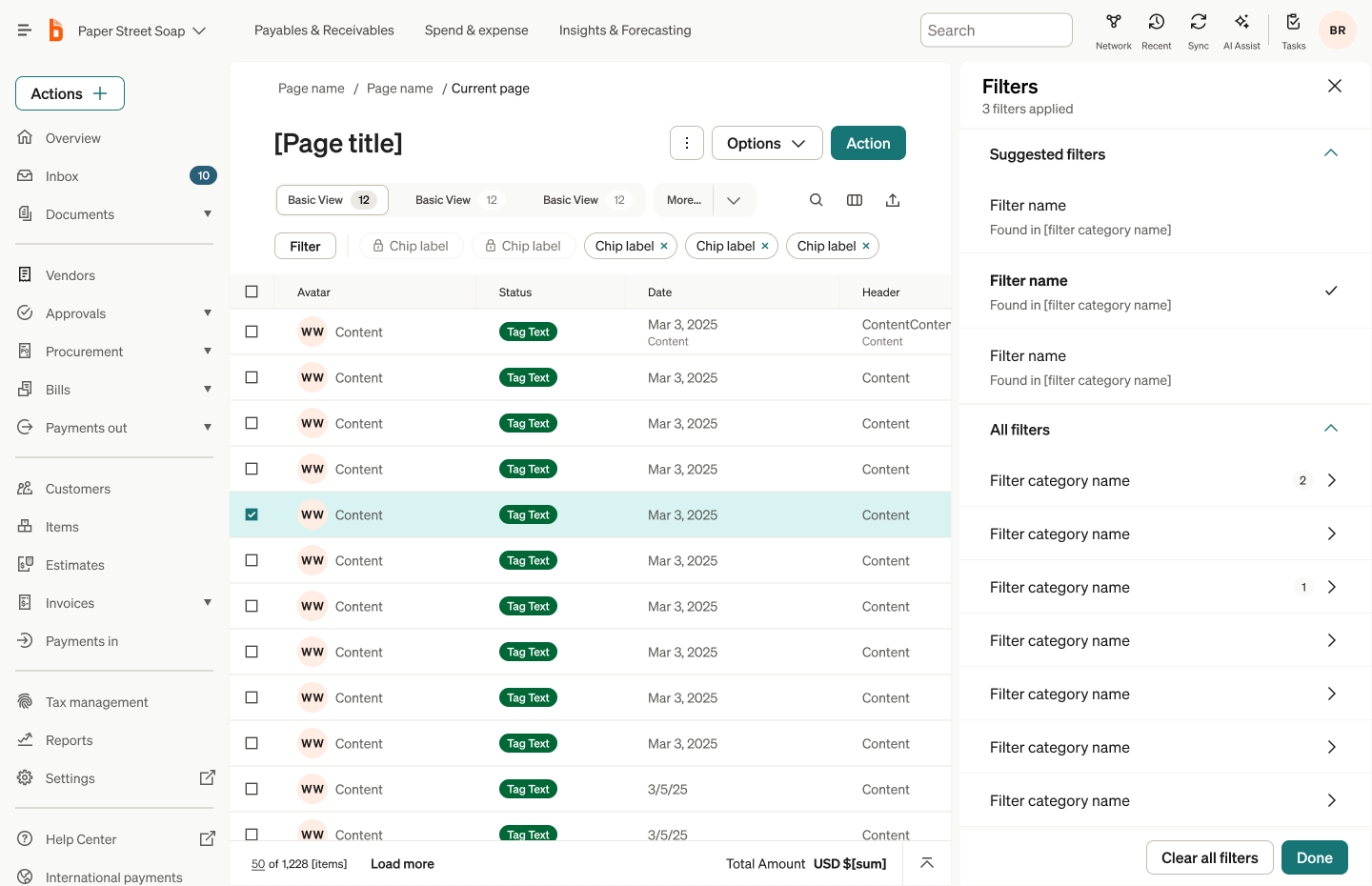Check the first row's checkbox

[252, 332]
